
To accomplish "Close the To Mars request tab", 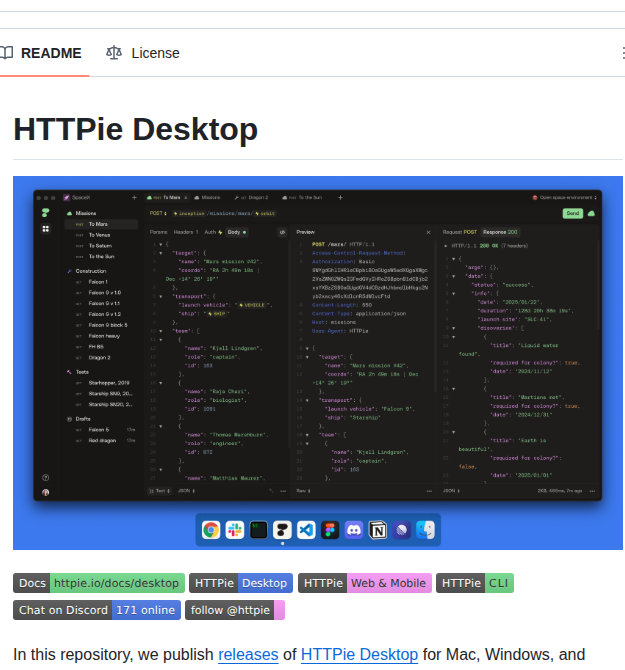I will pyautogui.click(x=185, y=197).
